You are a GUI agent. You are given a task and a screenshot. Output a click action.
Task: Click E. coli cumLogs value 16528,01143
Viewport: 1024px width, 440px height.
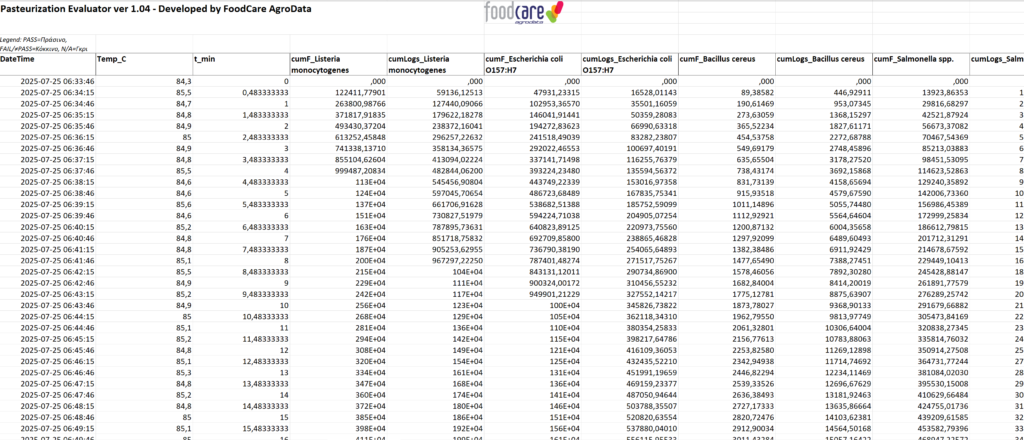point(652,92)
